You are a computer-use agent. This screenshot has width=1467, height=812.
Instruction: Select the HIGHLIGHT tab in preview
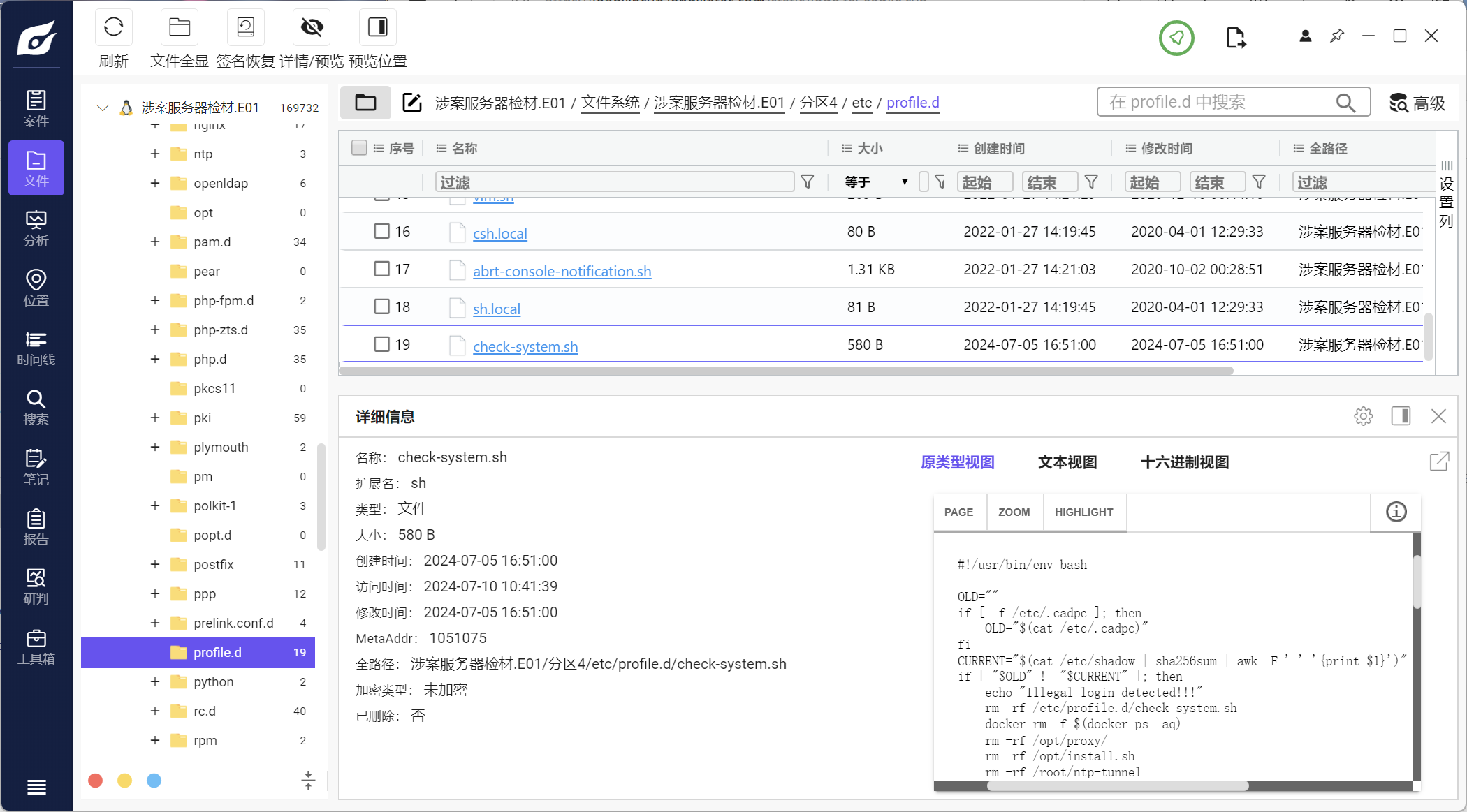1083,512
